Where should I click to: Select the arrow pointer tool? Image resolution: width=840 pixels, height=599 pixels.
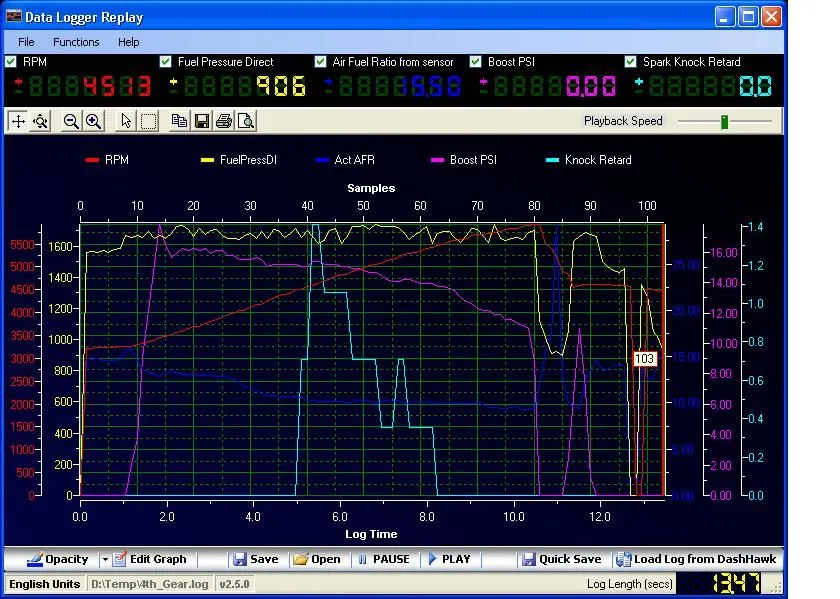(x=126, y=121)
